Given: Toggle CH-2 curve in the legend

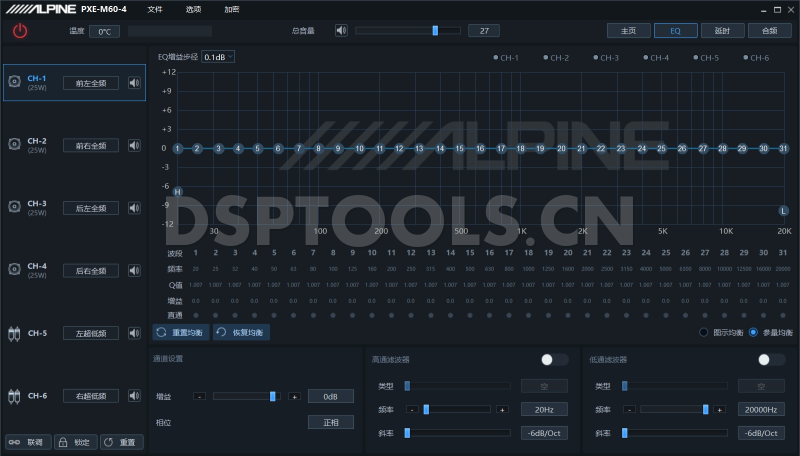Looking at the screenshot, I should coord(556,58).
